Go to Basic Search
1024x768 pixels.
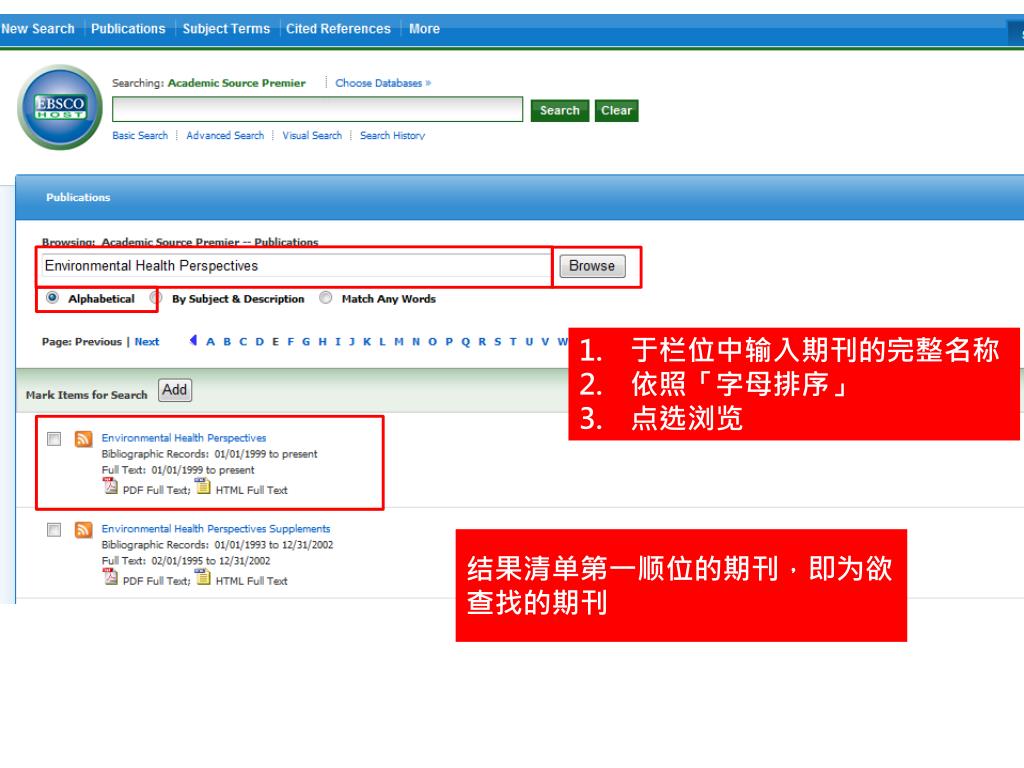[140, 135]
